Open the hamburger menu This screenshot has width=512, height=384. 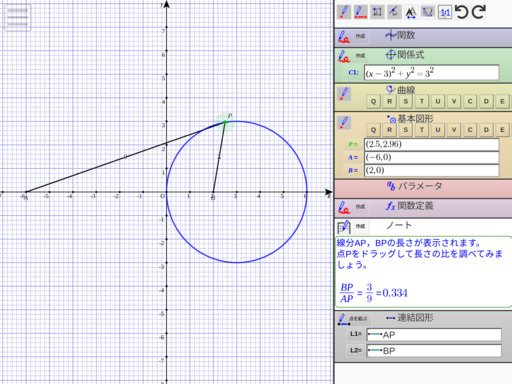(18, 18)
